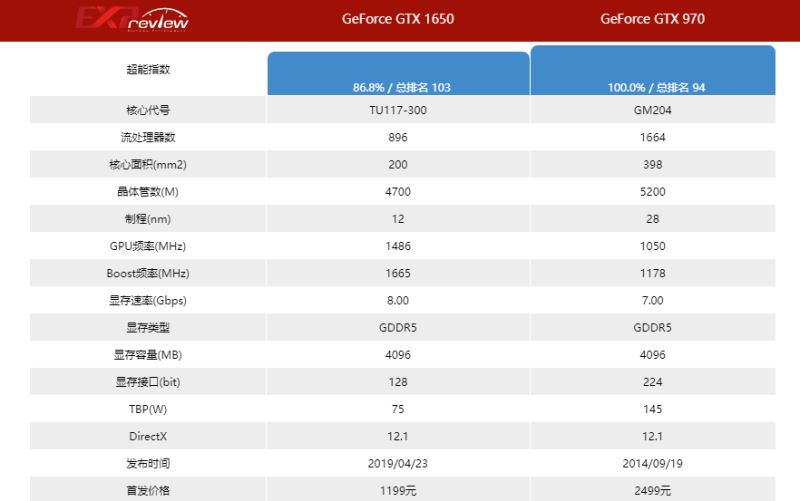Click the 核心面积(mm2) row label
The height and width of the screenshot is (501, 800).
point(148,164)
